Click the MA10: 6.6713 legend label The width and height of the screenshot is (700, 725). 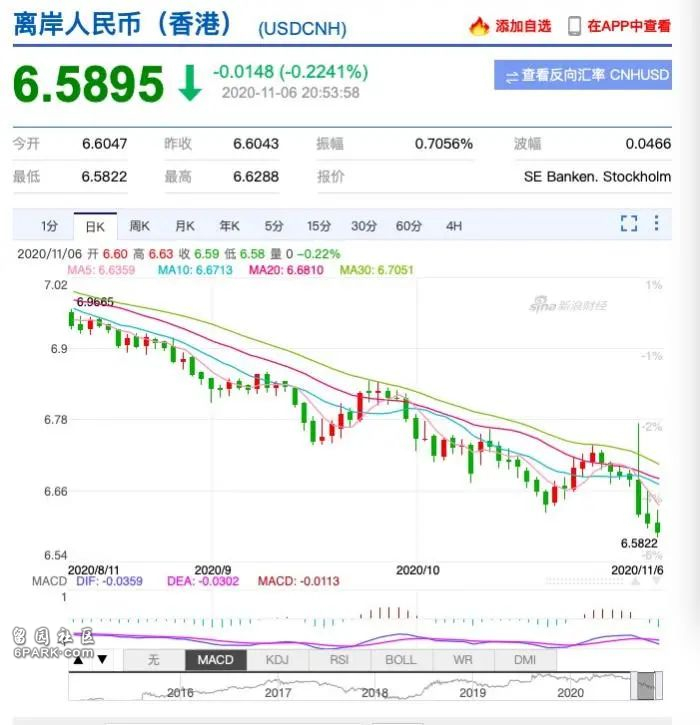195,270
